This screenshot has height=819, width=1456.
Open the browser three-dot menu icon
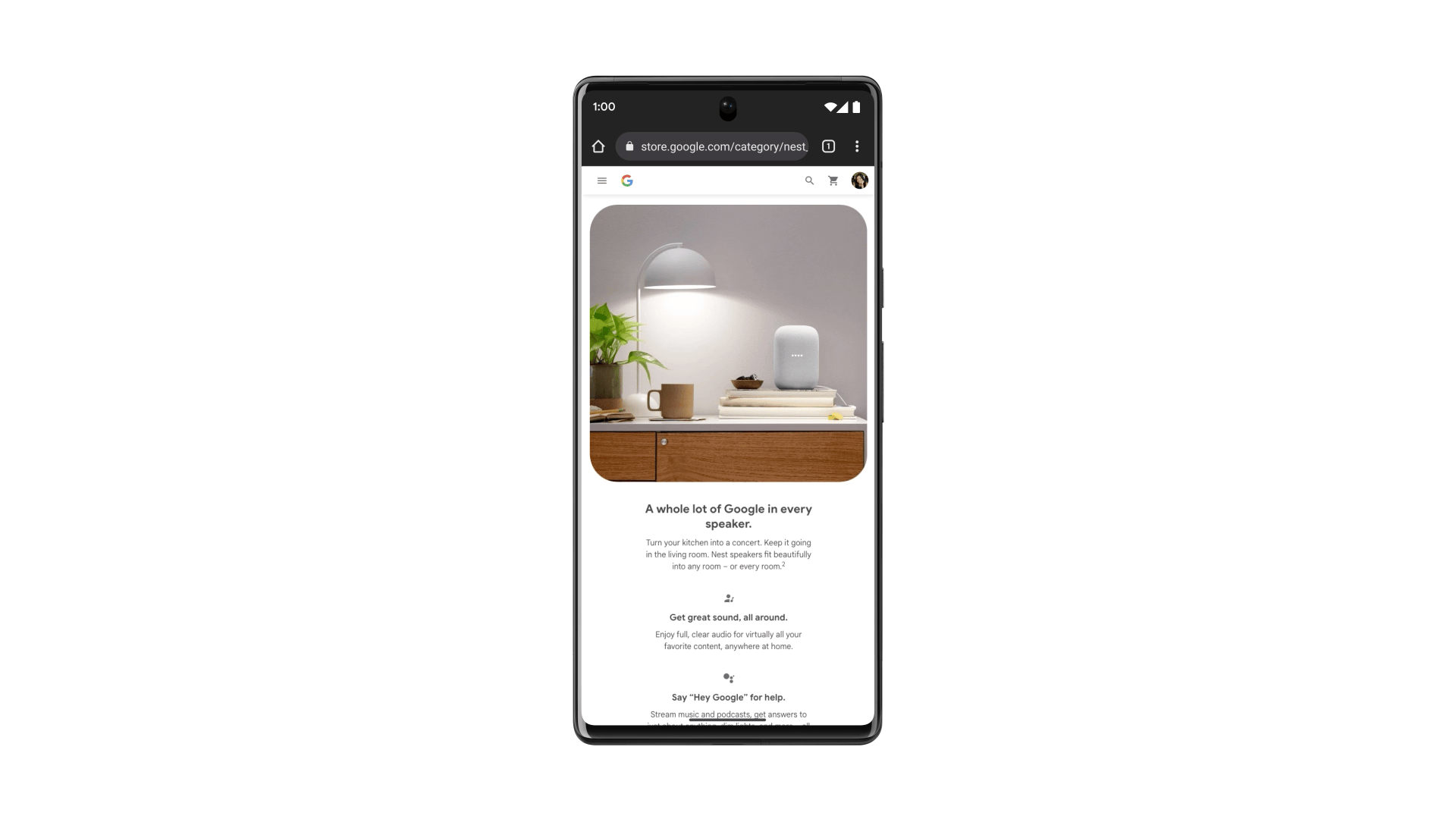[857, 146]
